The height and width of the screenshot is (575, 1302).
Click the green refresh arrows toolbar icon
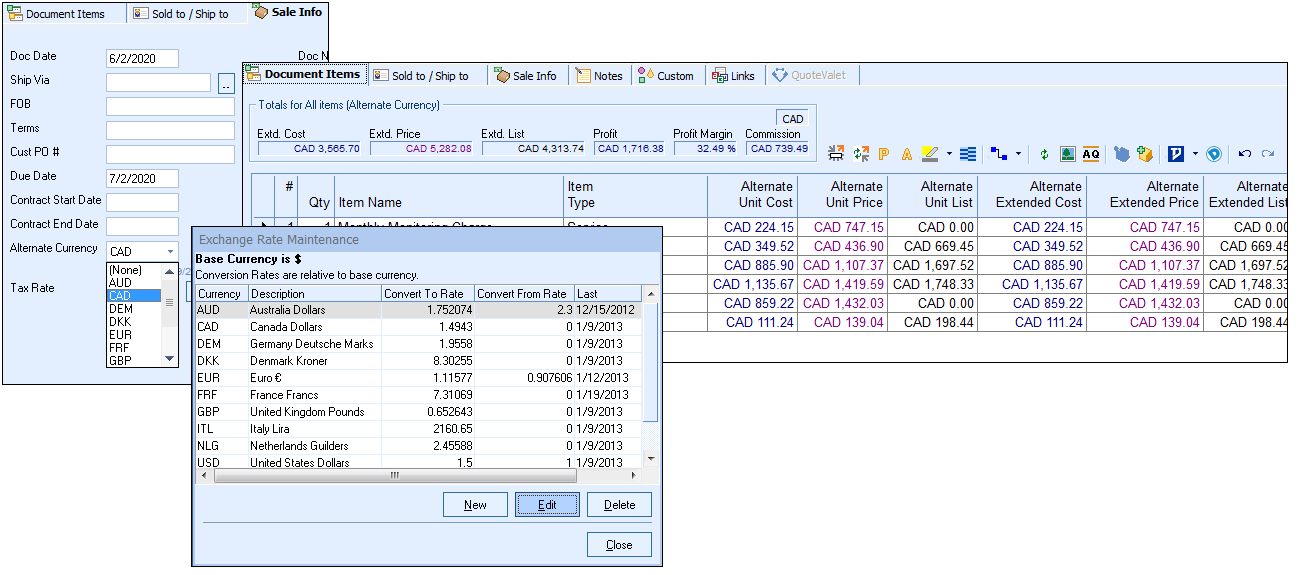coord(1044,154)
